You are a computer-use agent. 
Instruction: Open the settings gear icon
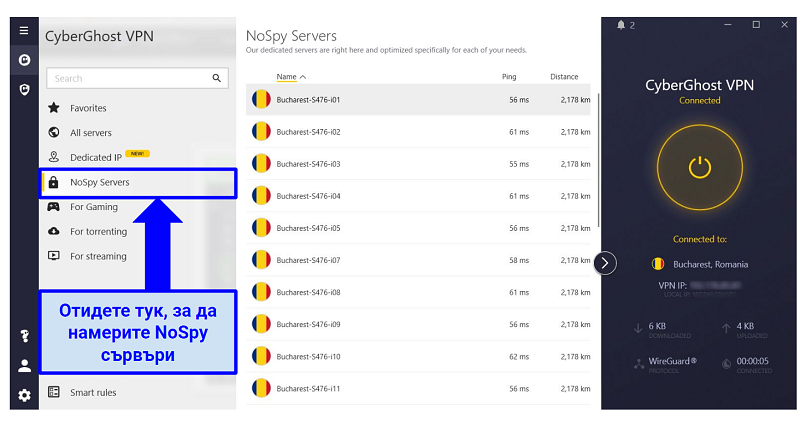[24, 395]
